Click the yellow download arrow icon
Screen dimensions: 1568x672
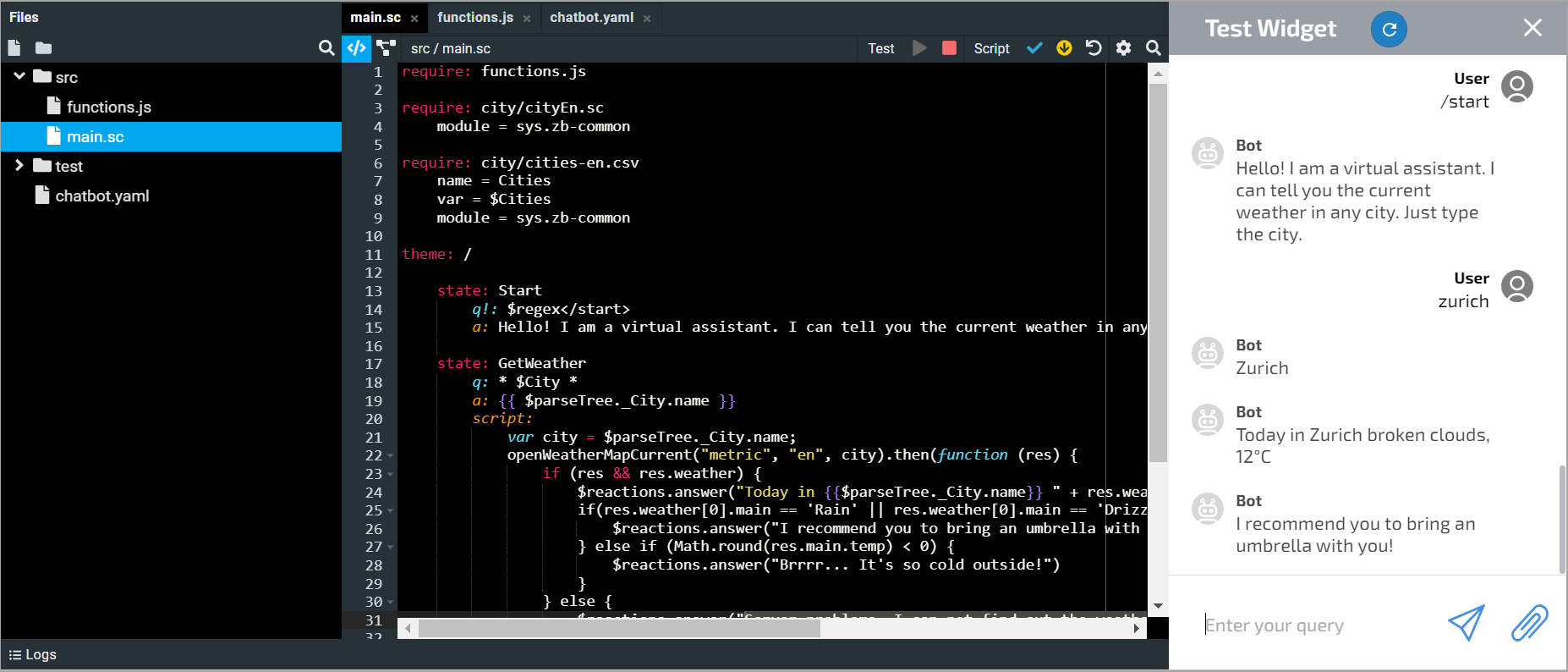click(1064, 48)
